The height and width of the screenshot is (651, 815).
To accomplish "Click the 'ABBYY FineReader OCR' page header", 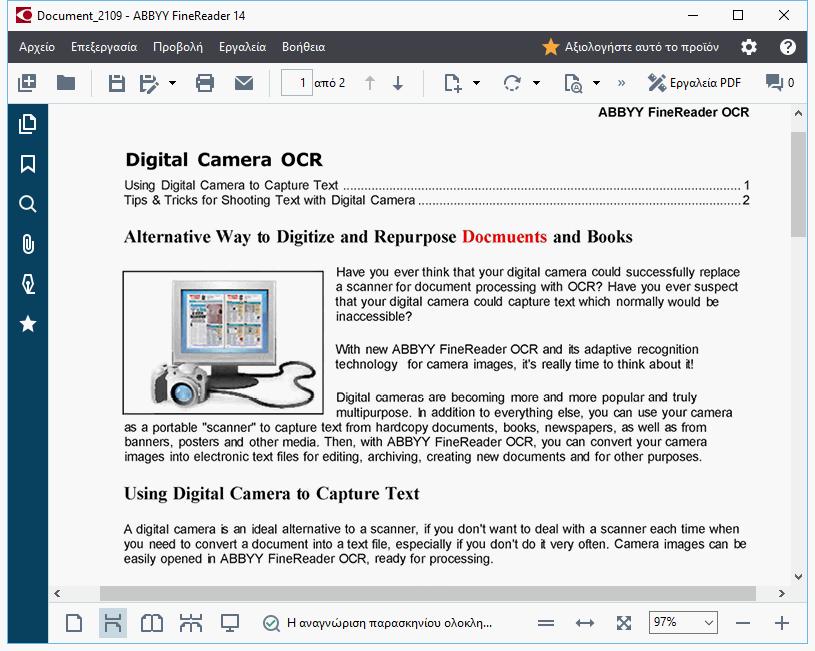I will (674, 112).
